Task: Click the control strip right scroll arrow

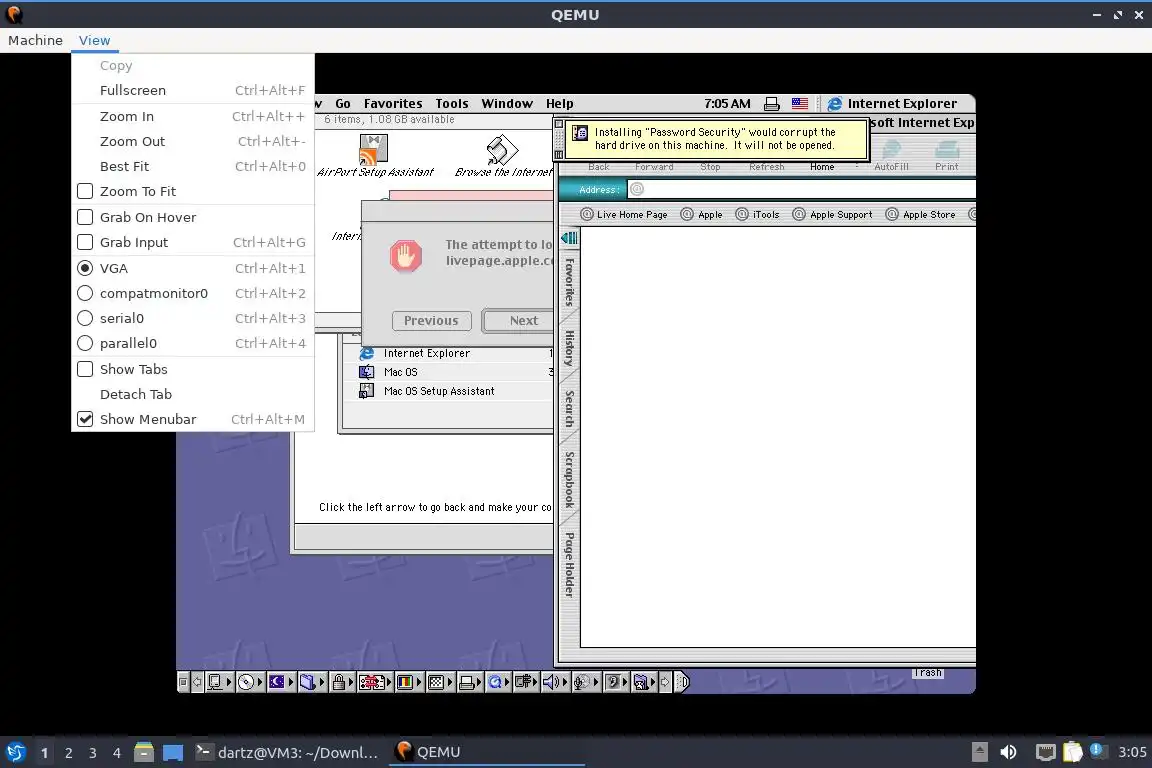Action: (x=665, y=682)
